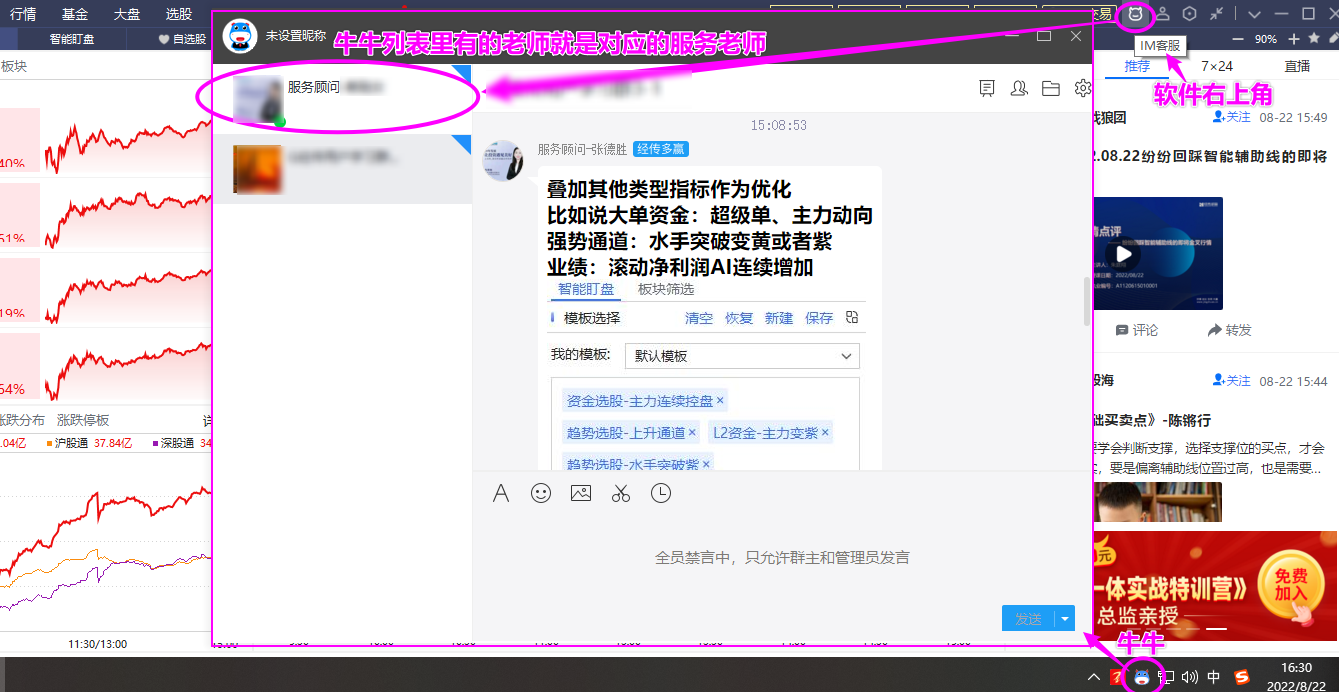Click the 牛牛 bull tray icon
Image resolution: width=1339 pixels, height=692 pixels.
tap(1141, 677)
